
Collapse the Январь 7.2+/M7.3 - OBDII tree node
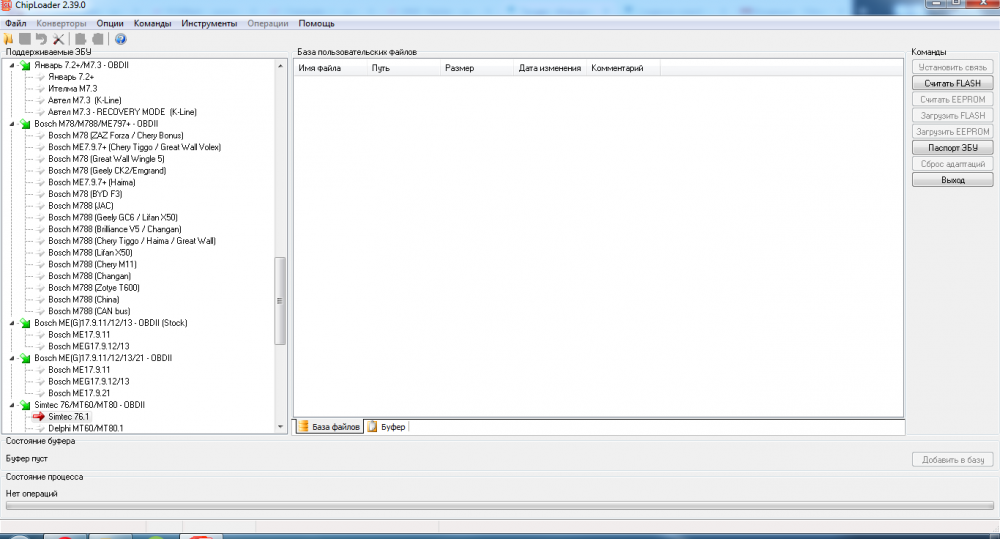pos(13,65)
